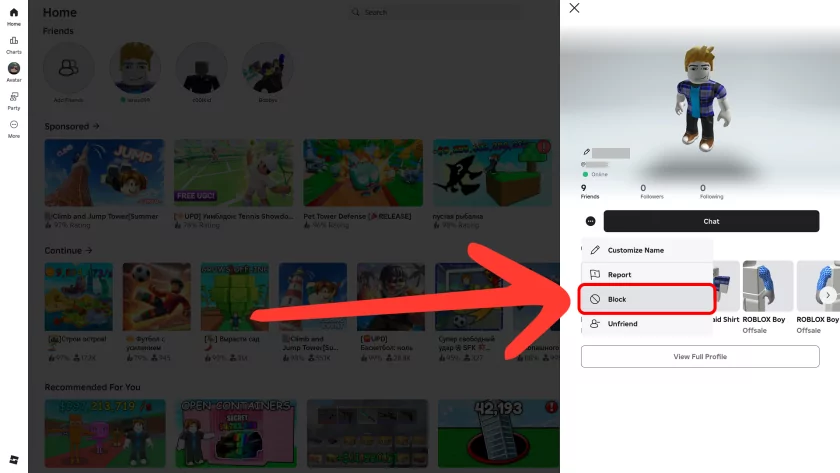The image size is (840, 473).
Task: Click the magnifier icon in the search bar
Action: tap(356, 12)
